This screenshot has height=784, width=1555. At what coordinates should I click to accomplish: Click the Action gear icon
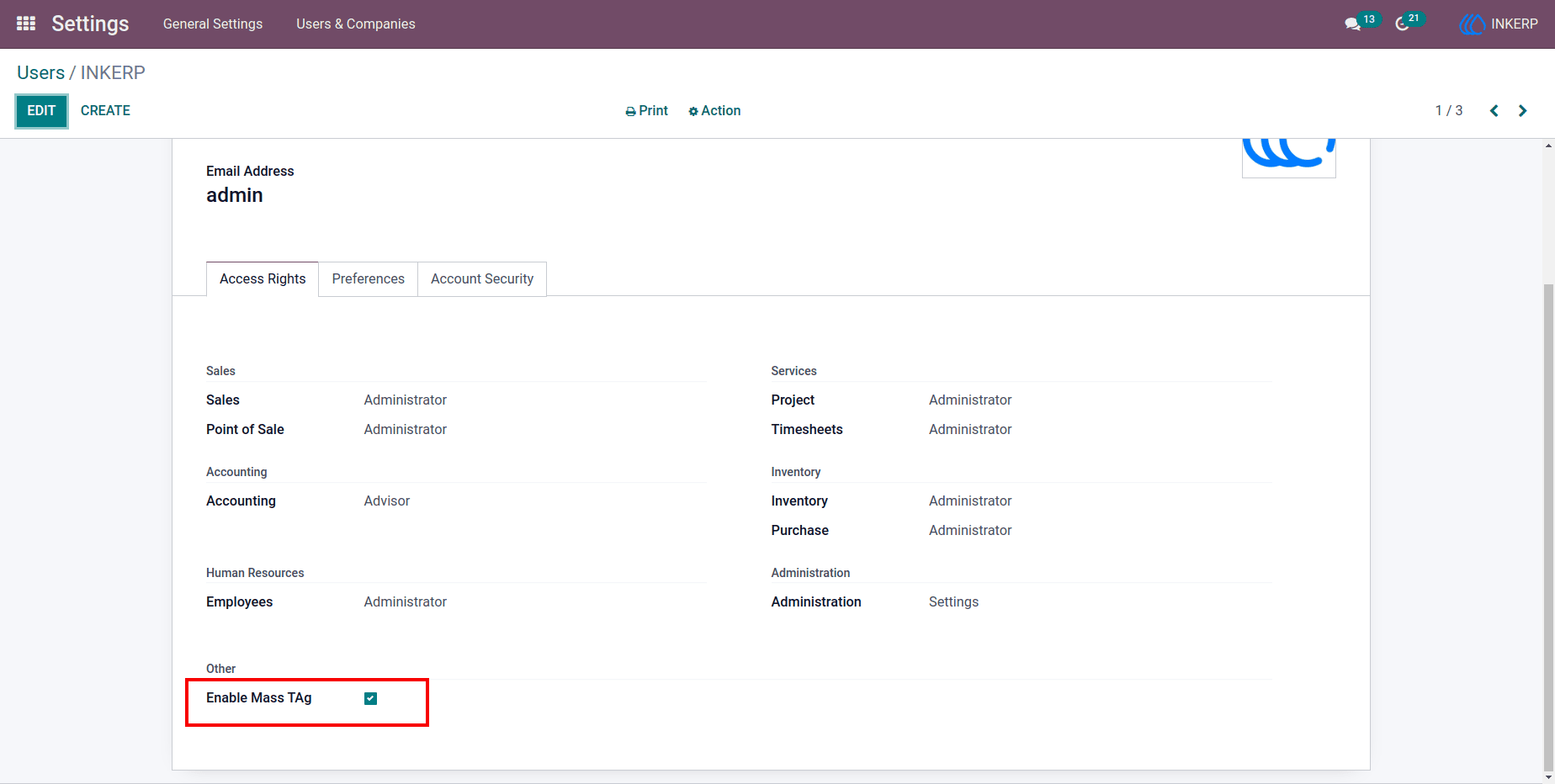[x=693, y=112]
